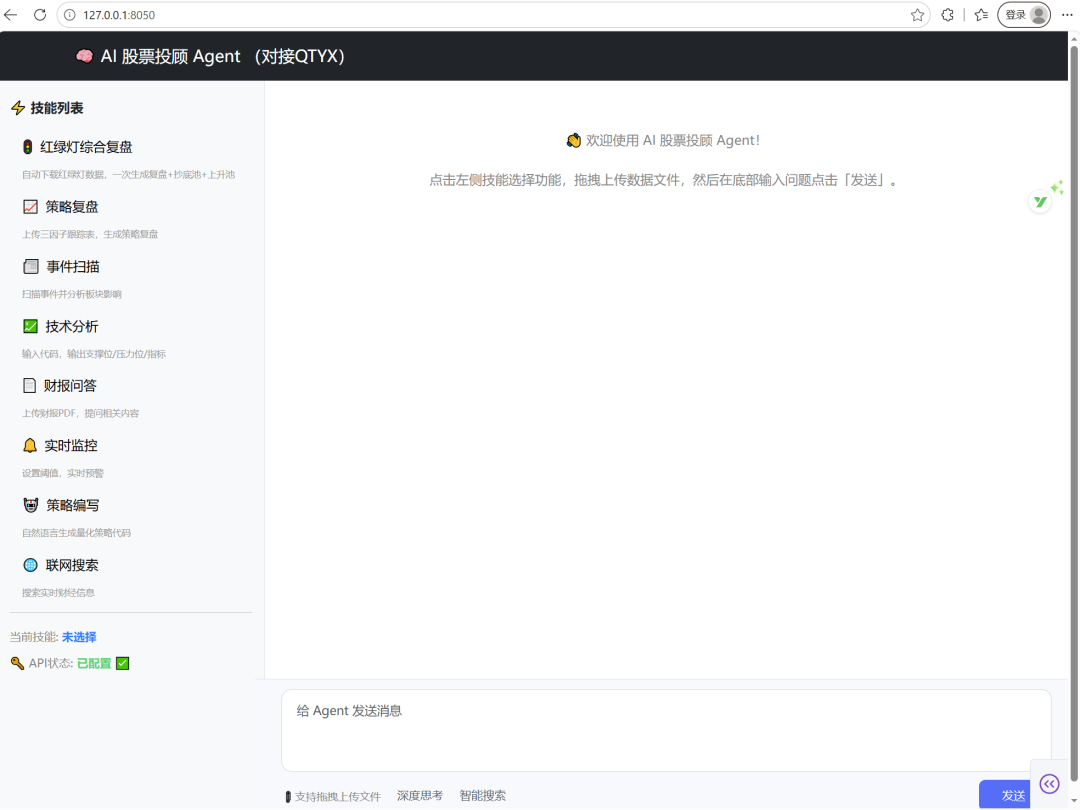
Task: Click the robot face icon for 策略编写
Action: point(31,505)
